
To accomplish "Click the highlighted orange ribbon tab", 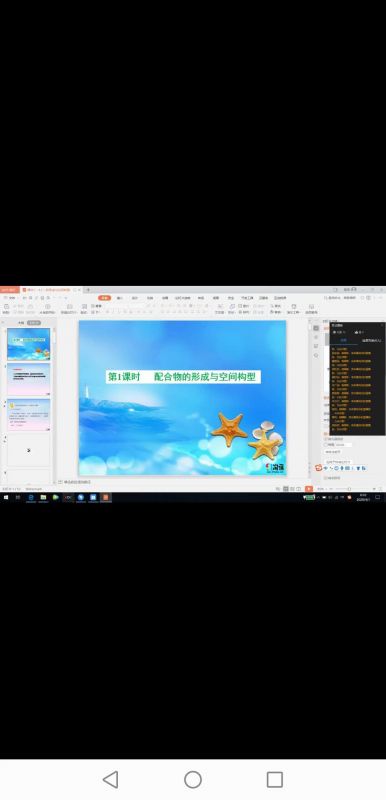I will point(105,297).
